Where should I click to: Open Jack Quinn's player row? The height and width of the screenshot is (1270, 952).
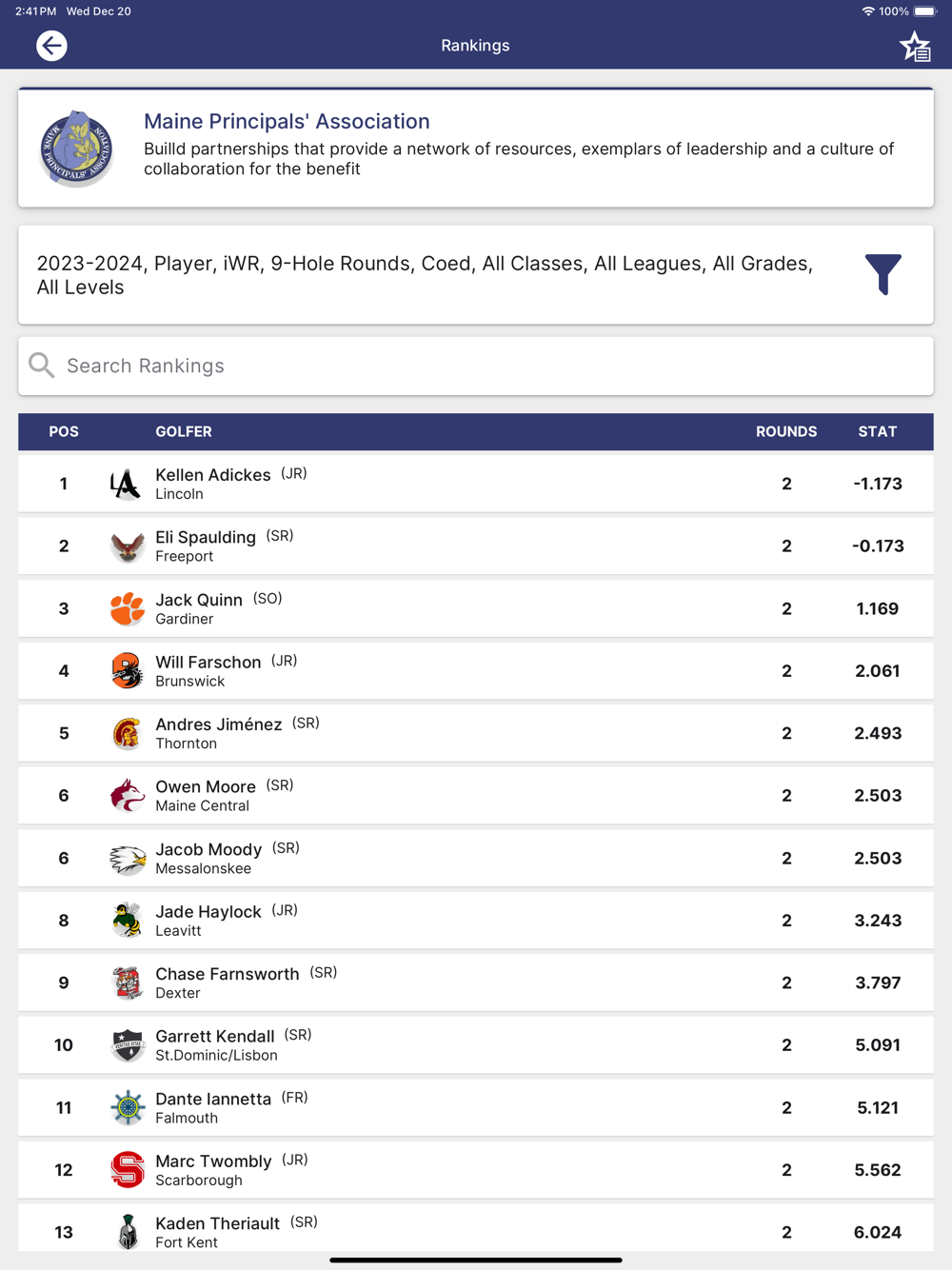199,600
